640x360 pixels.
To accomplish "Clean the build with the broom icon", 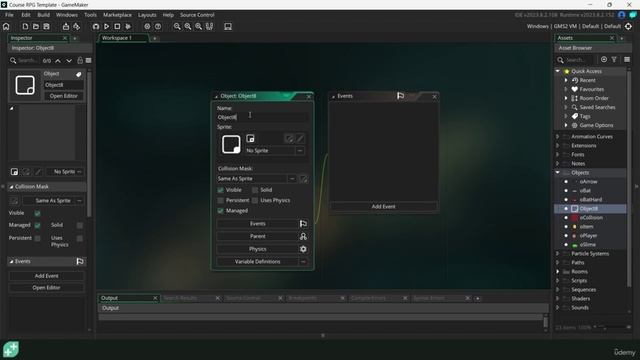I will 128,27.
